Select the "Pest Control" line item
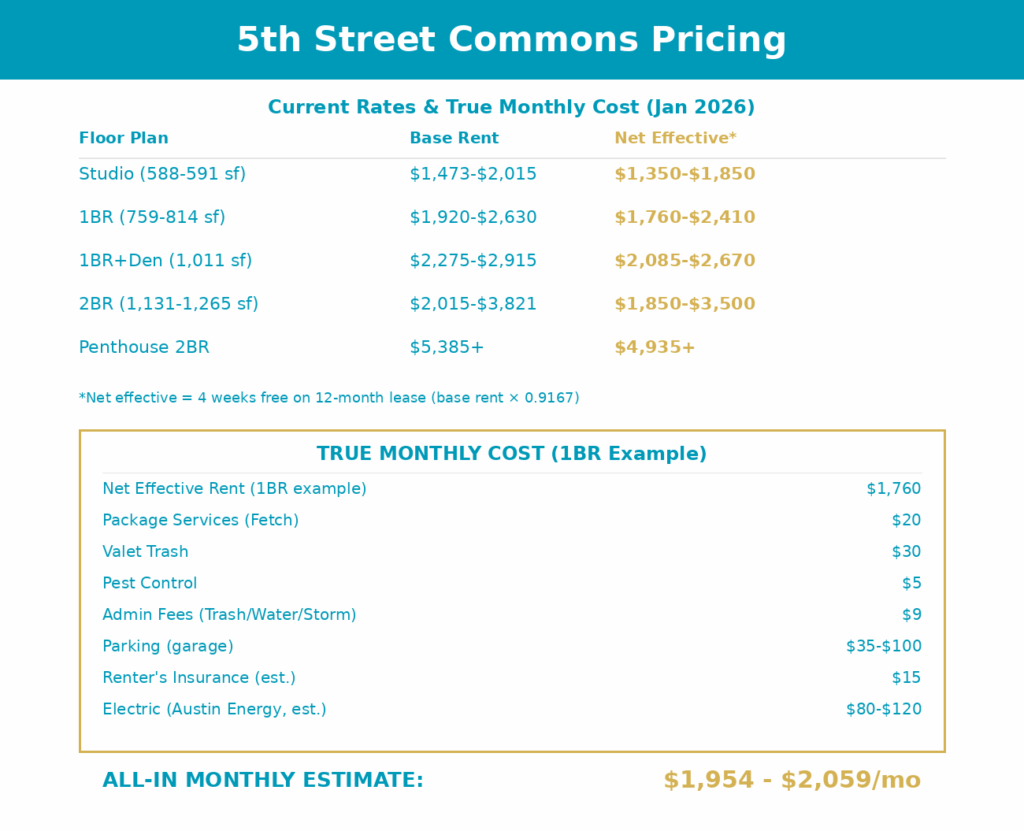This screenshot has width=1024, height=831. pyautogui.click(x=150, y=583)
